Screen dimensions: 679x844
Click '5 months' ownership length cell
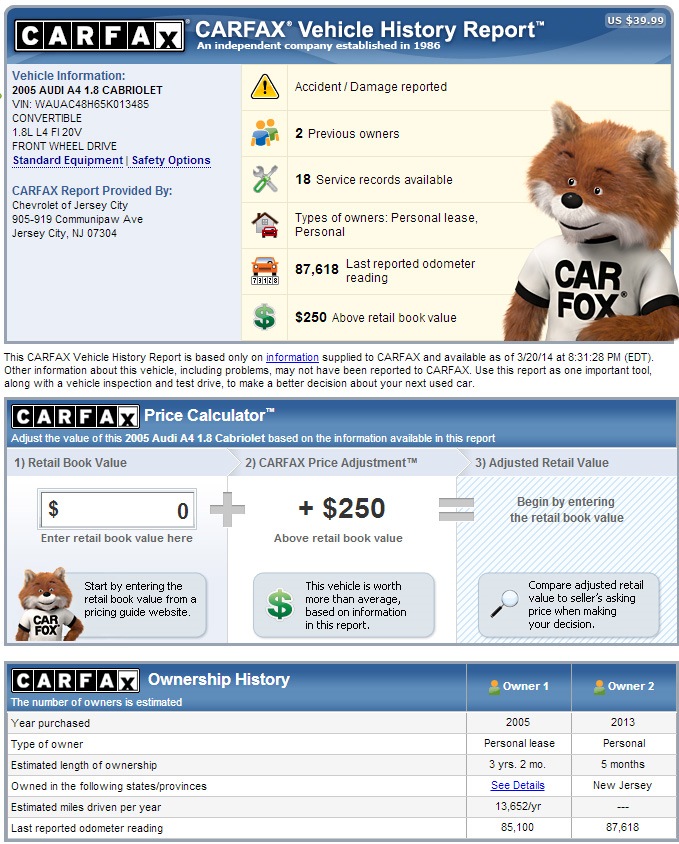pyautogui.click(x=623, y=764)
